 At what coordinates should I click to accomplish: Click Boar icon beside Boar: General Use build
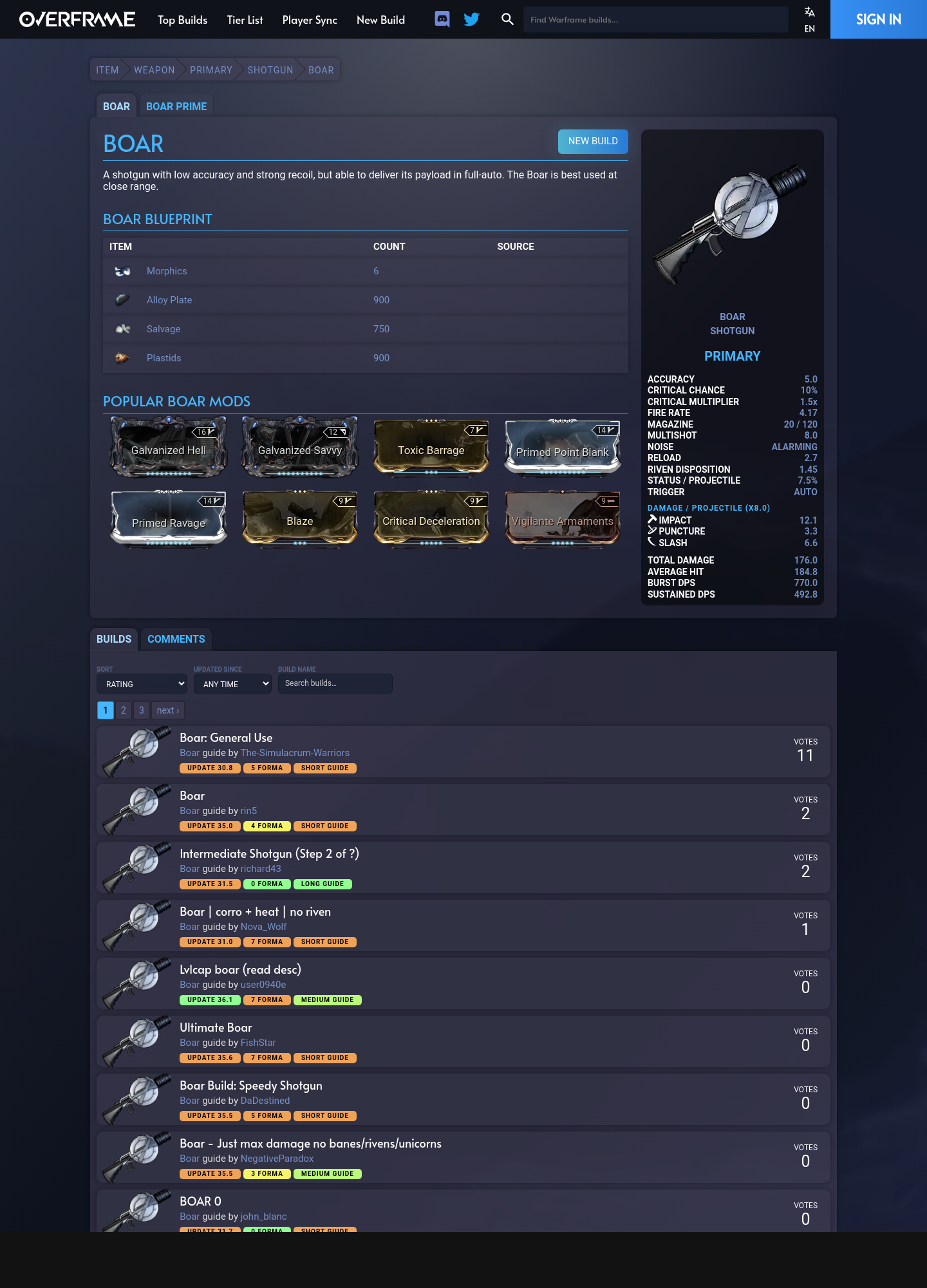click(138, 752)
